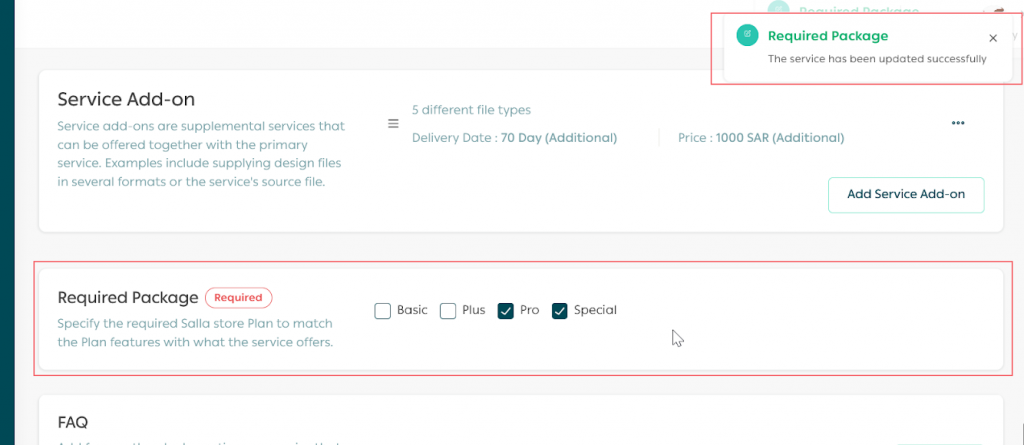
Task: Check the Plus package option
Action: click(448, 311)
